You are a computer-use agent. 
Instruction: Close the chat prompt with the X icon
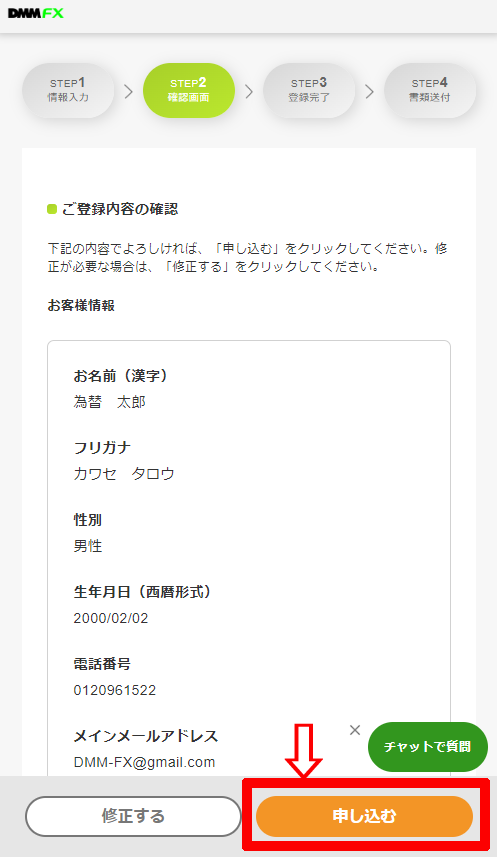tap(355, 730)
